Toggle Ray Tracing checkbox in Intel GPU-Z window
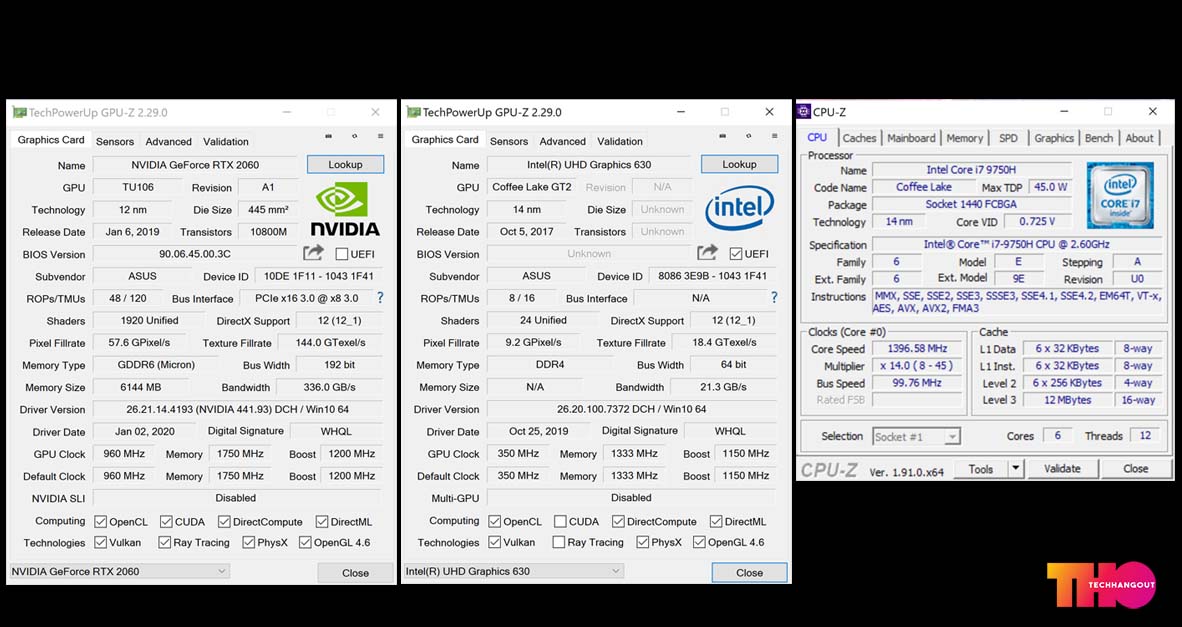Viewport: 1182px width, 627px height. pyautogui.click(x=559, y=542)
